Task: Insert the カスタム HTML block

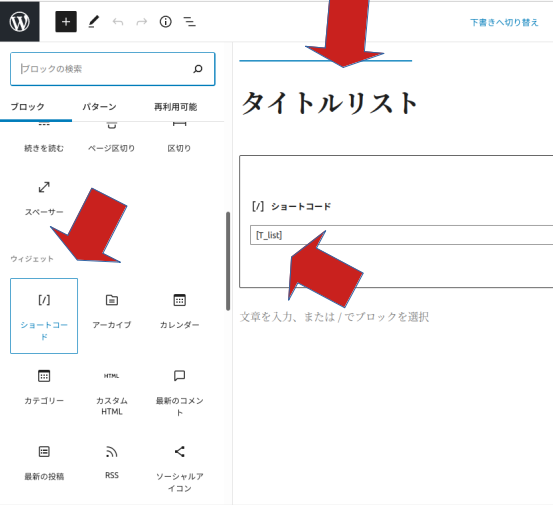Action: tap(112, 392)
